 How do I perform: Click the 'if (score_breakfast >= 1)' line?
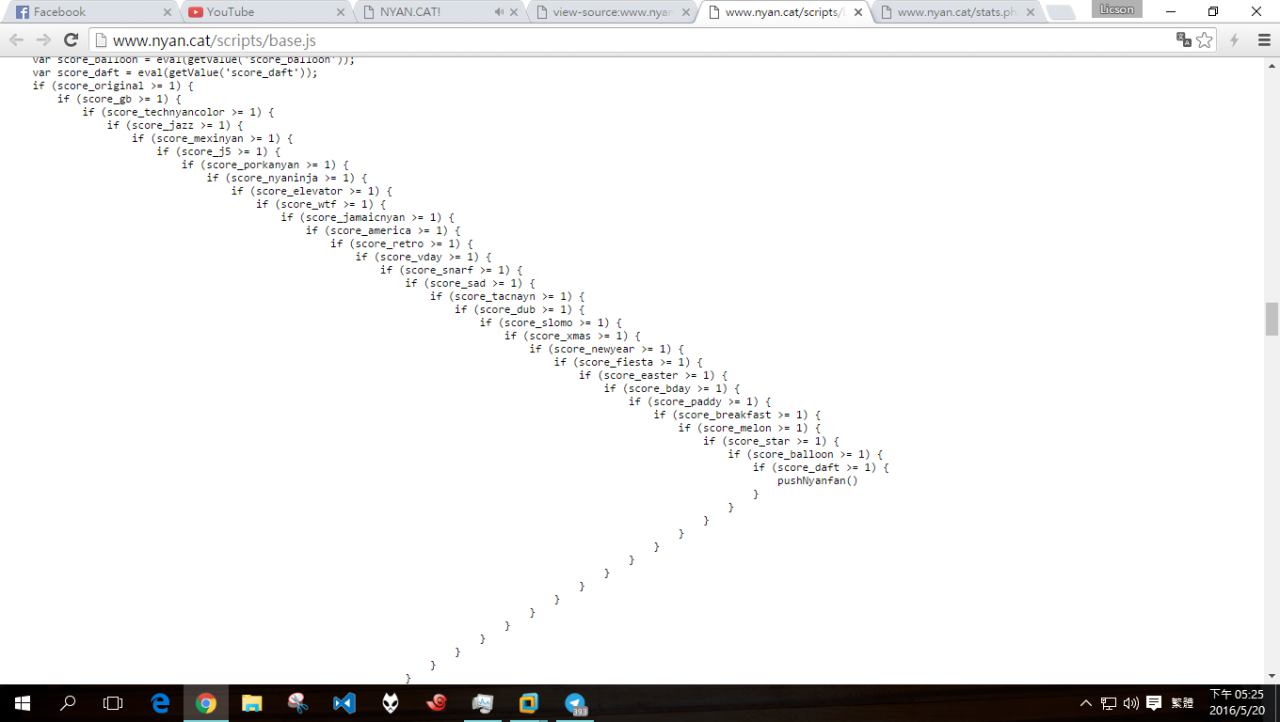coord(737,414)
